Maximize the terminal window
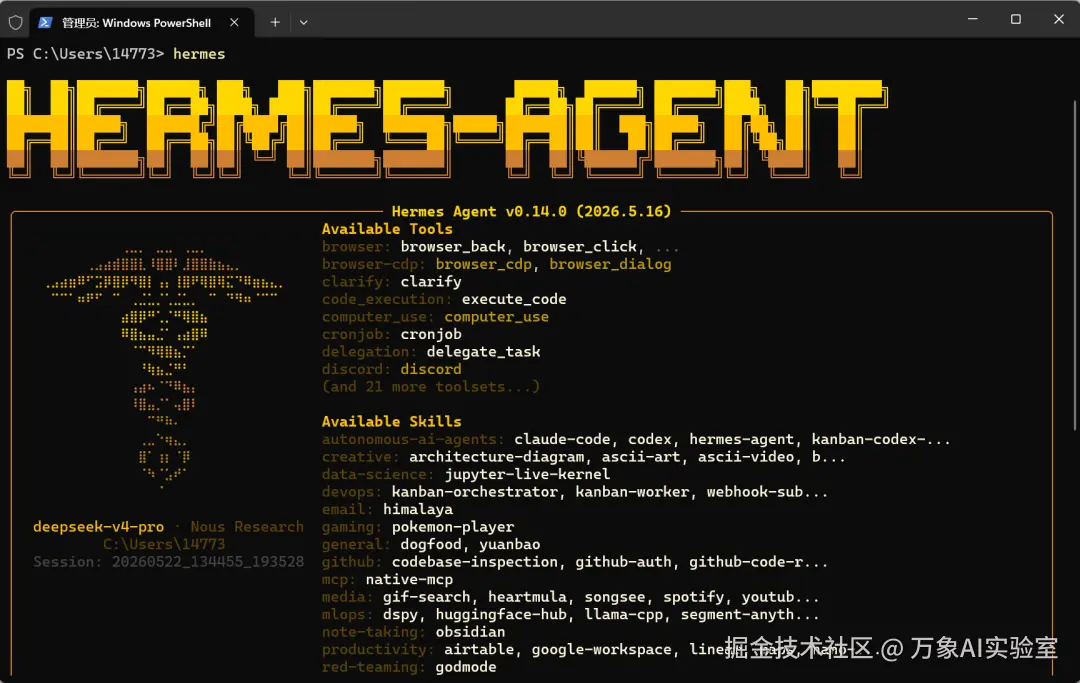 pyautogui.click(x=1015, y=19)
